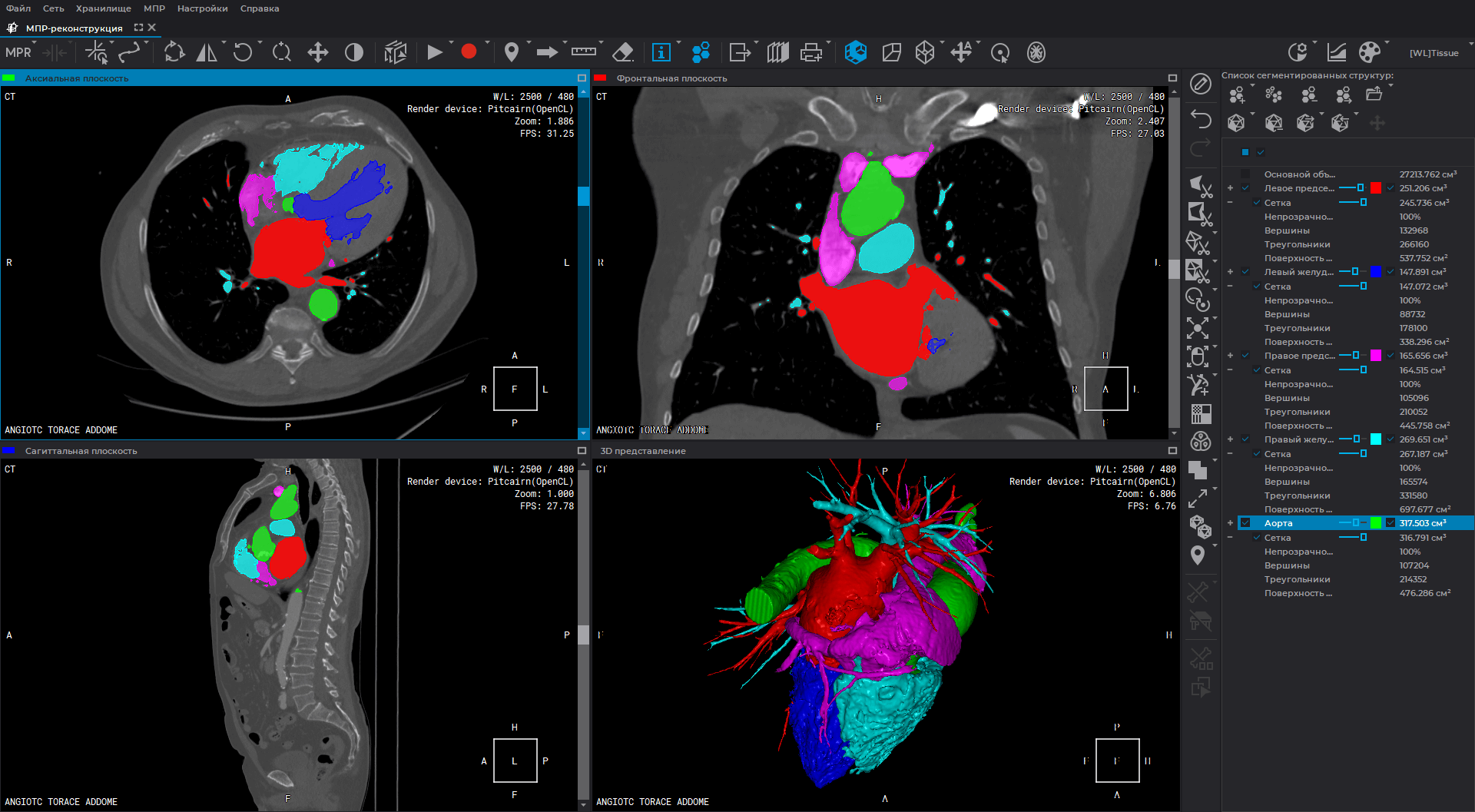Click the red color swatch of Левое предсердие
The height and width of the screenshot is (812, 1475).
(1375, 188)
